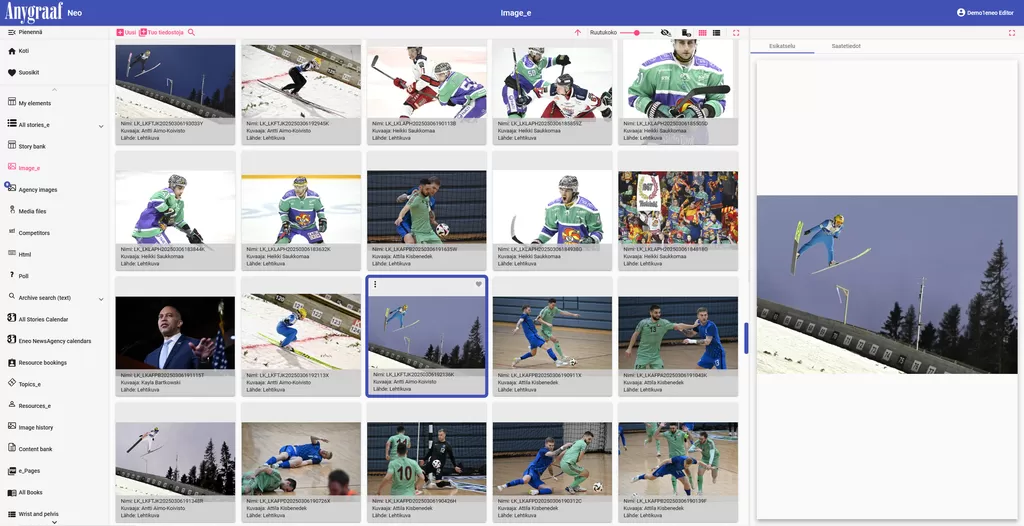Click the search magnifier icon in toolbar

click(x=191, y=32)
